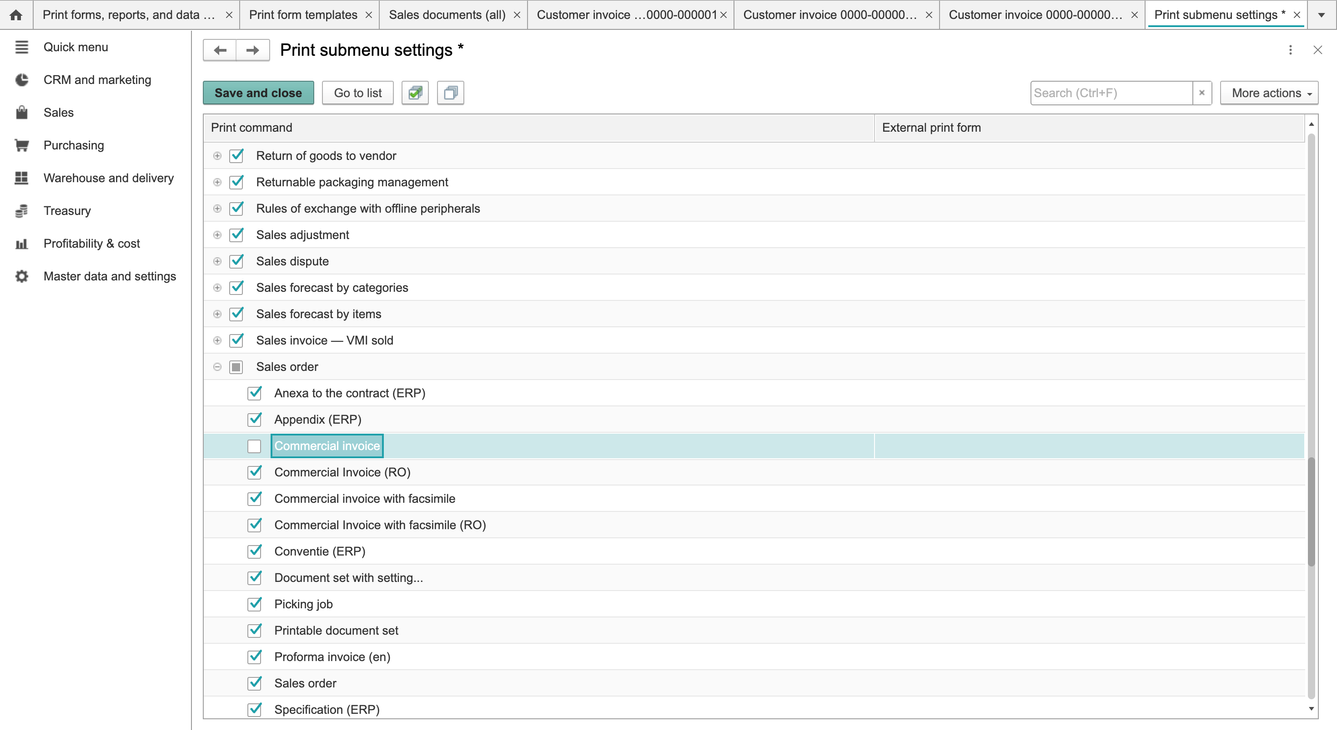Click the Treasury coins icon
This screenshot has width=1337, height=730.
[21, 211]
